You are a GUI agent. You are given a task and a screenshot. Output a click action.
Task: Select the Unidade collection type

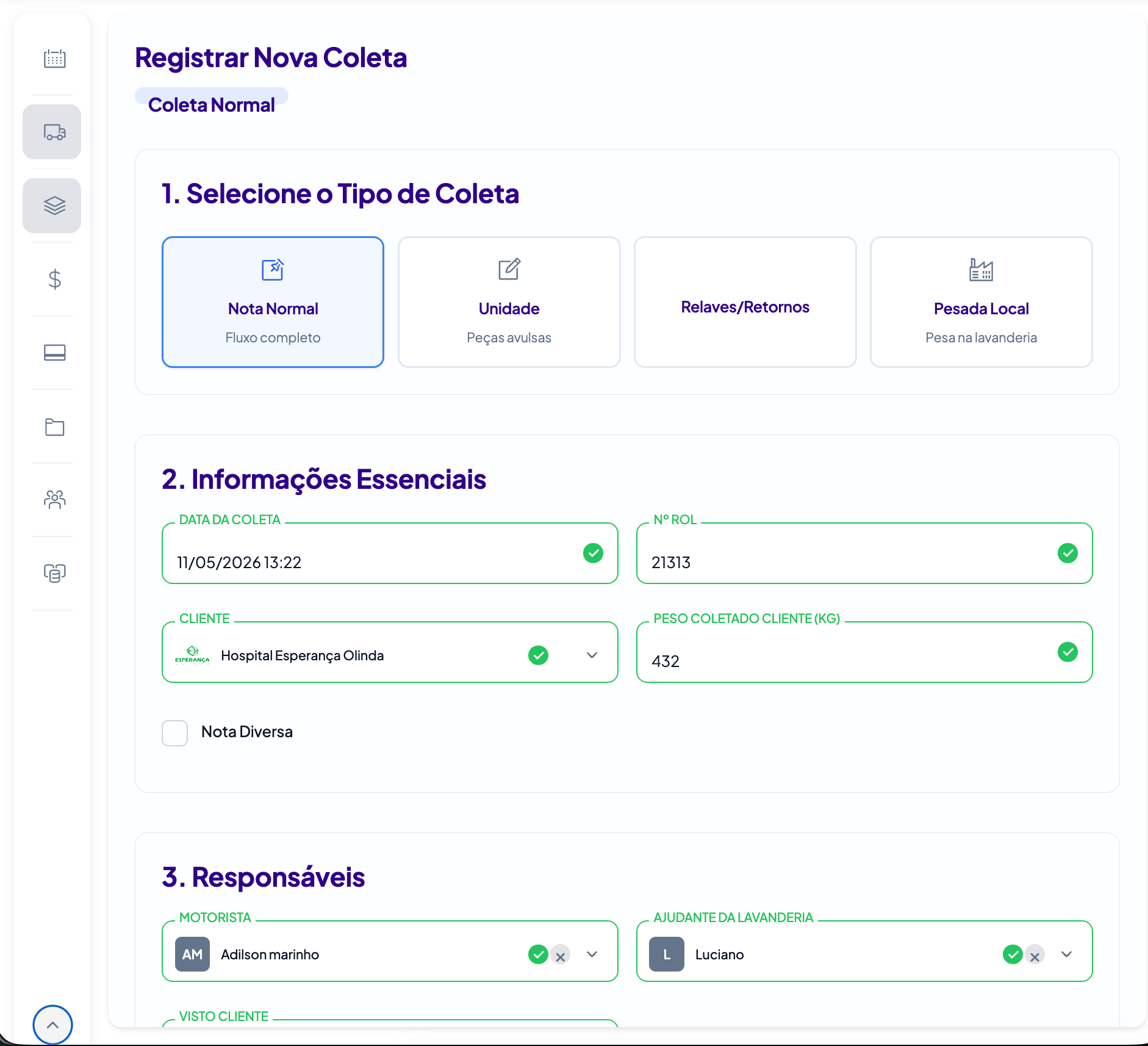coord(509,302)
